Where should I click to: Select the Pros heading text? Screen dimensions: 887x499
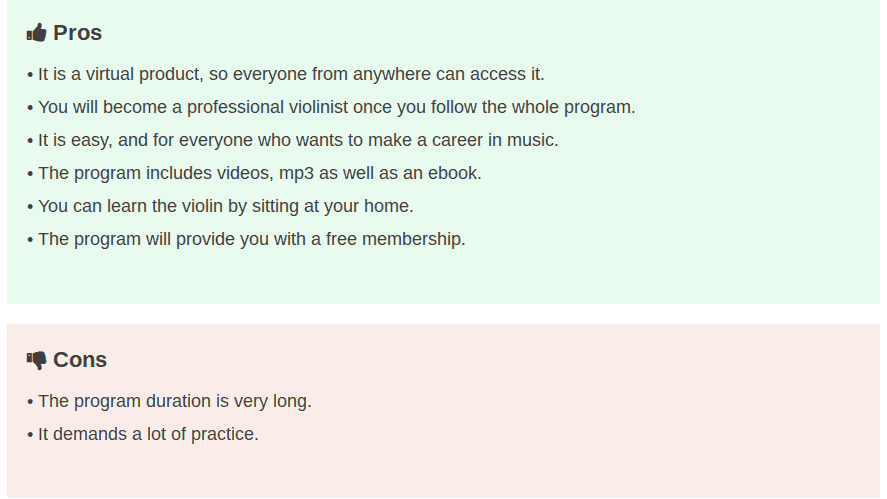click(77, 33)
